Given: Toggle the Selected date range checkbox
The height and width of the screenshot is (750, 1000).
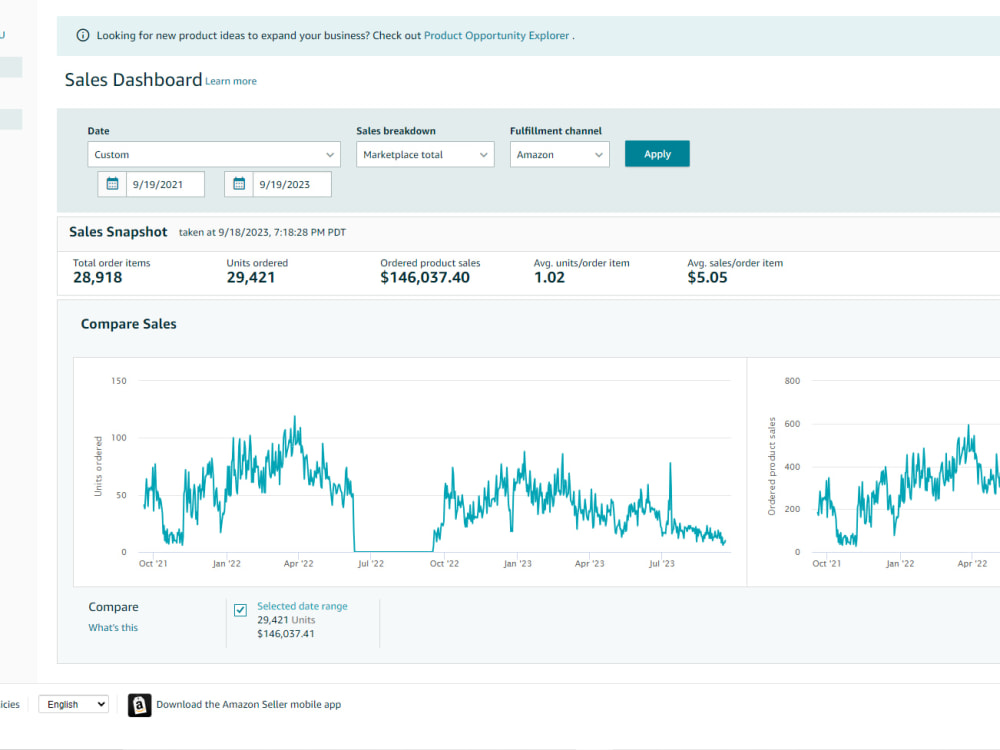Looking at the screenshot, I should click(240, 610).
